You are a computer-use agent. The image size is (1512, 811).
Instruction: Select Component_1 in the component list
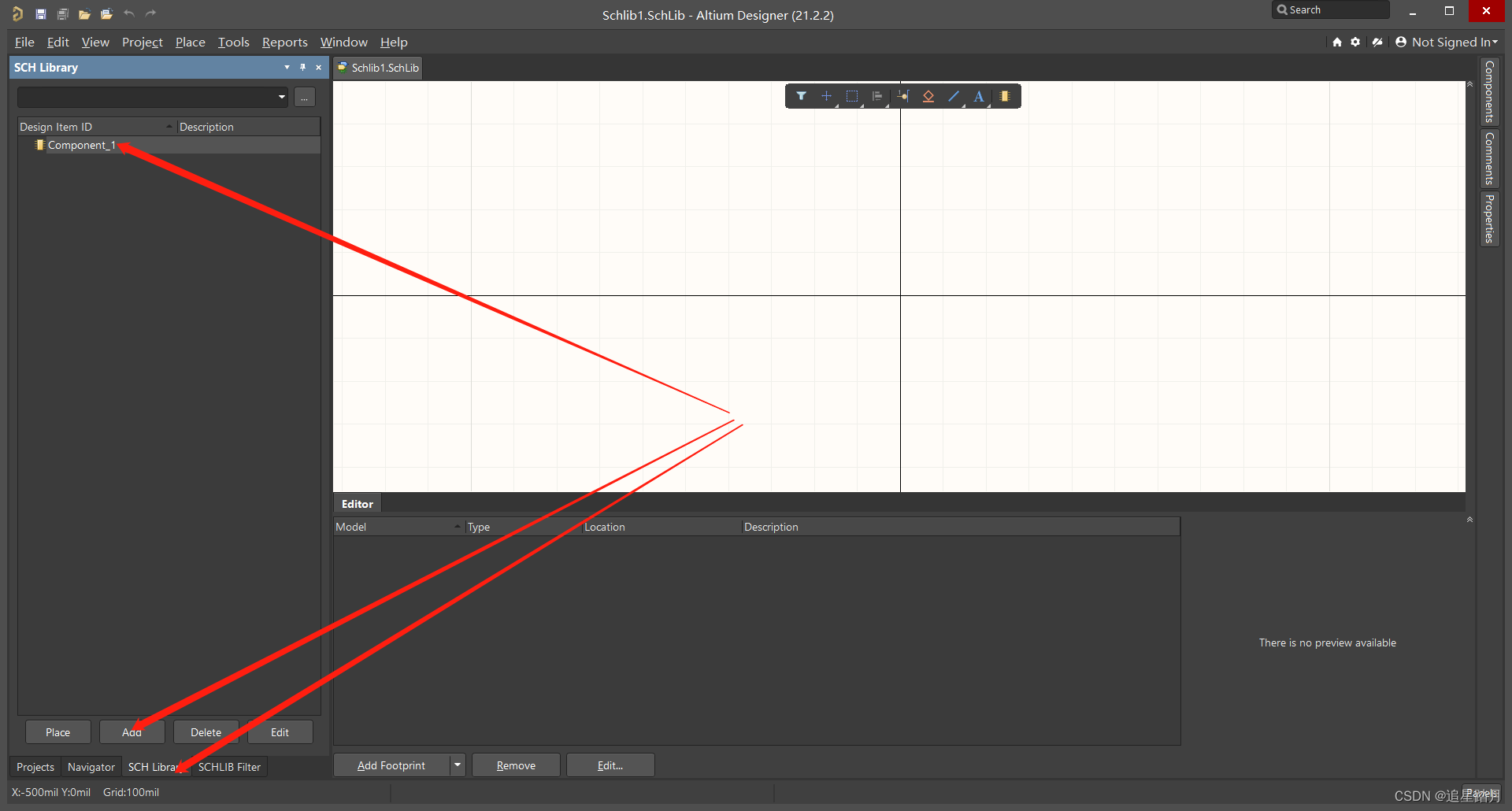click(81, 145)
